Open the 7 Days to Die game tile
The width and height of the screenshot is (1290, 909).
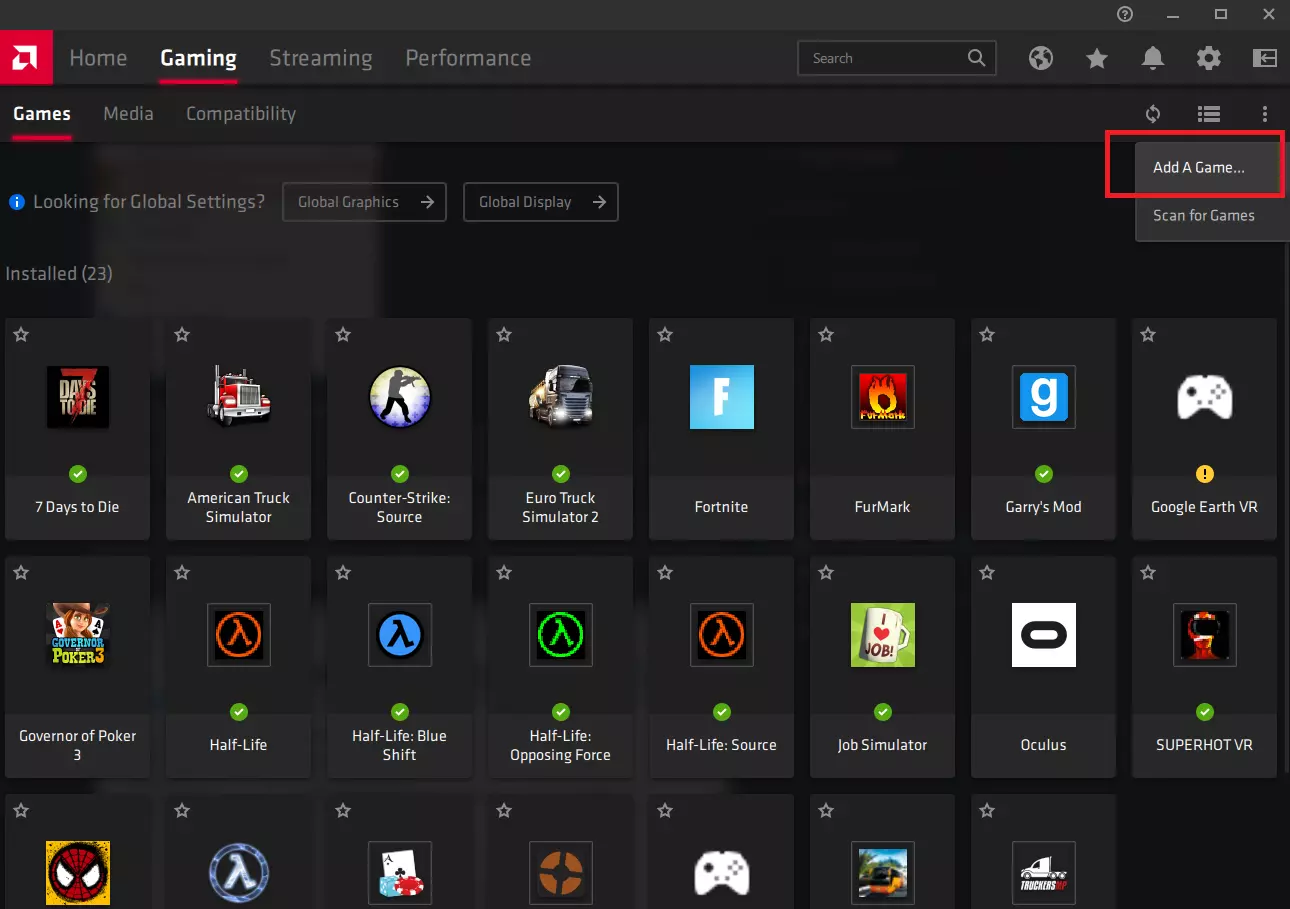click(78, 429)
